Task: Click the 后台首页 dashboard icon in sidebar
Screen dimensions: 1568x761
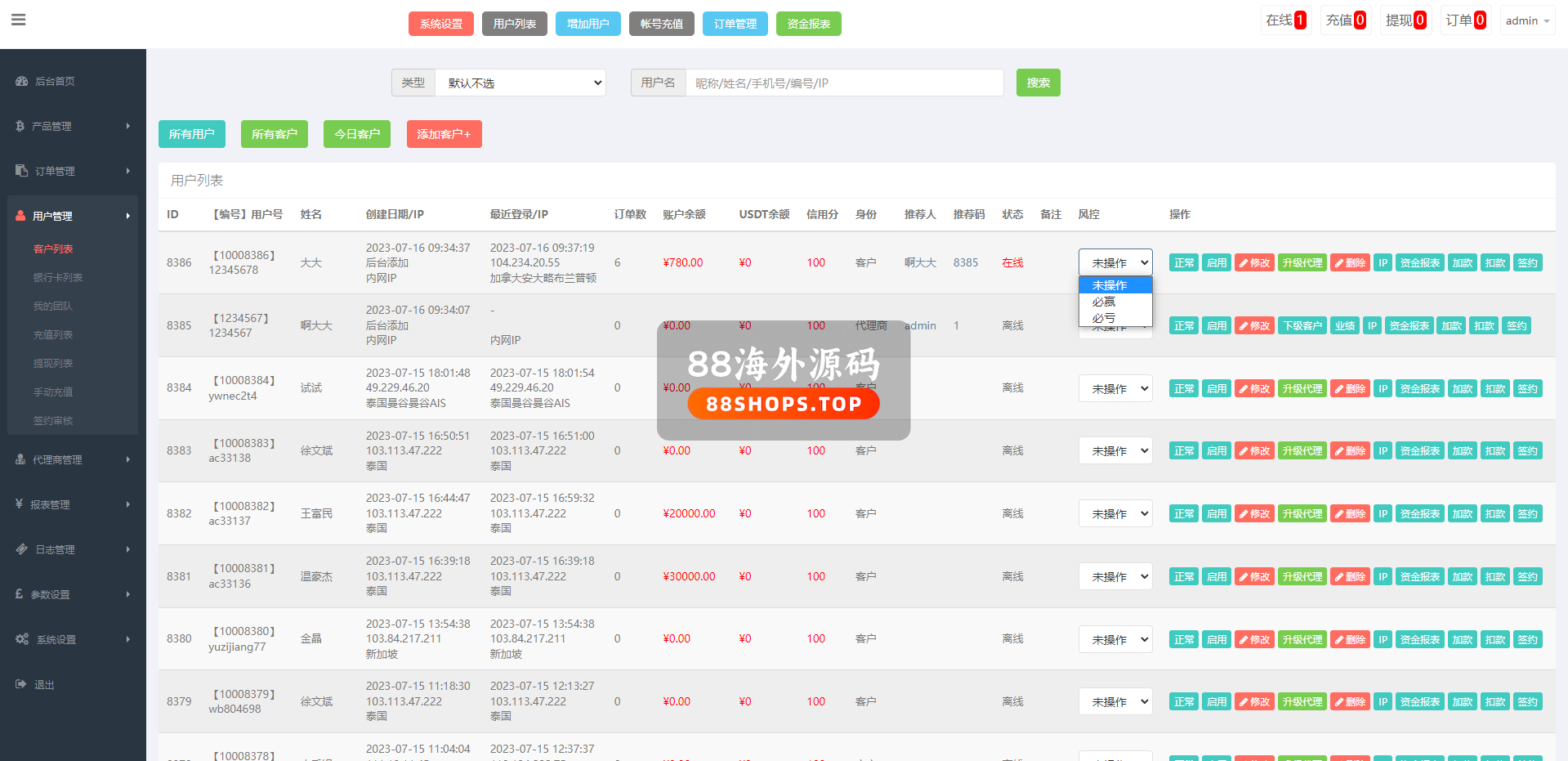Action: click(x=22, y=82)
